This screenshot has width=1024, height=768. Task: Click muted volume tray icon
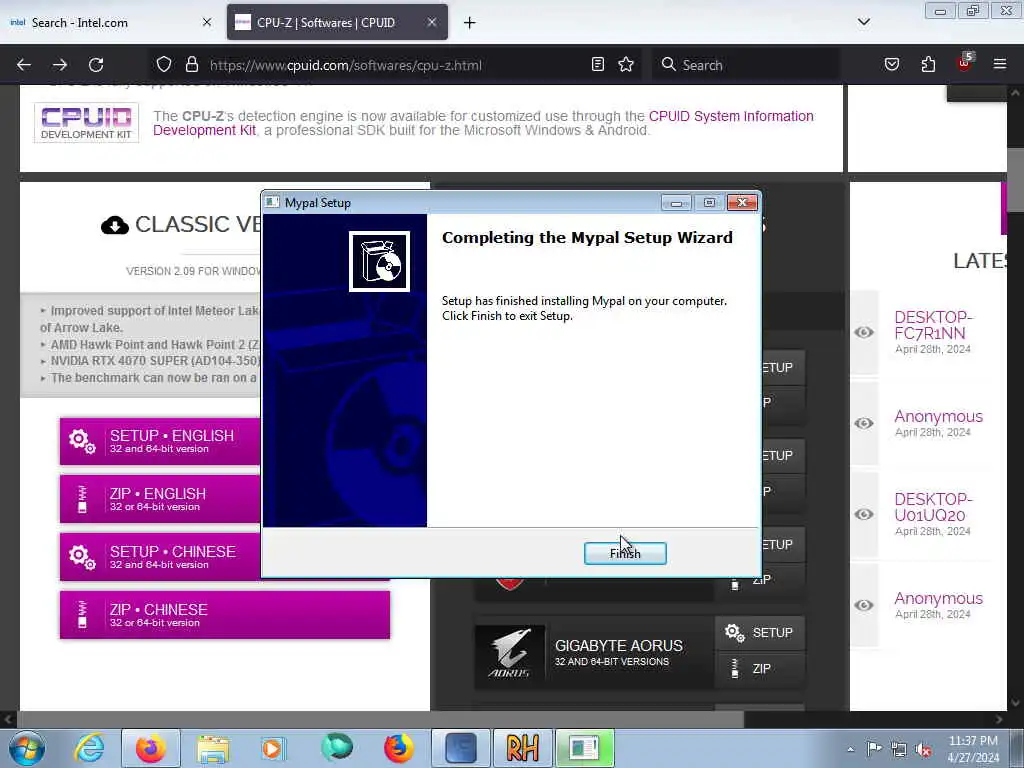(x=923, y=749)
